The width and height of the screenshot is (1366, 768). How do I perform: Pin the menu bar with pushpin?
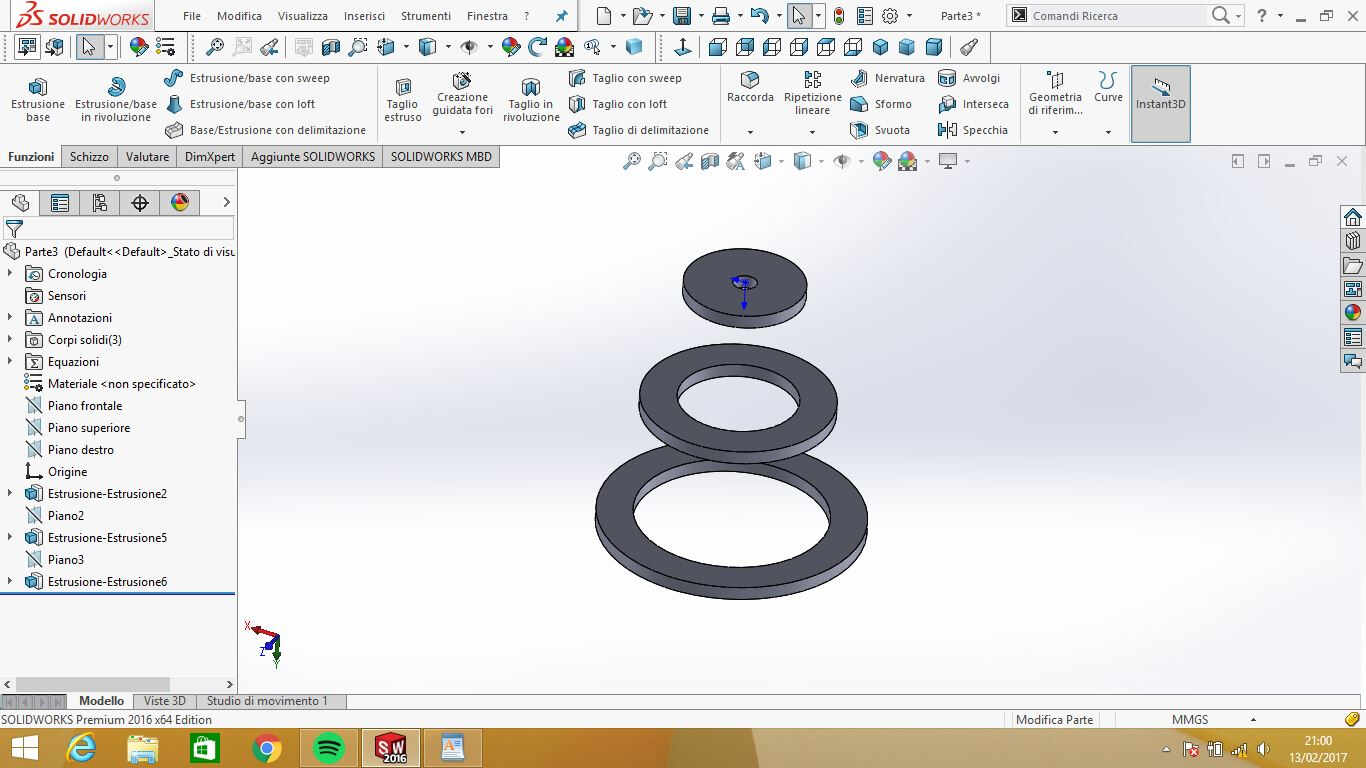(x=561, y=16)
